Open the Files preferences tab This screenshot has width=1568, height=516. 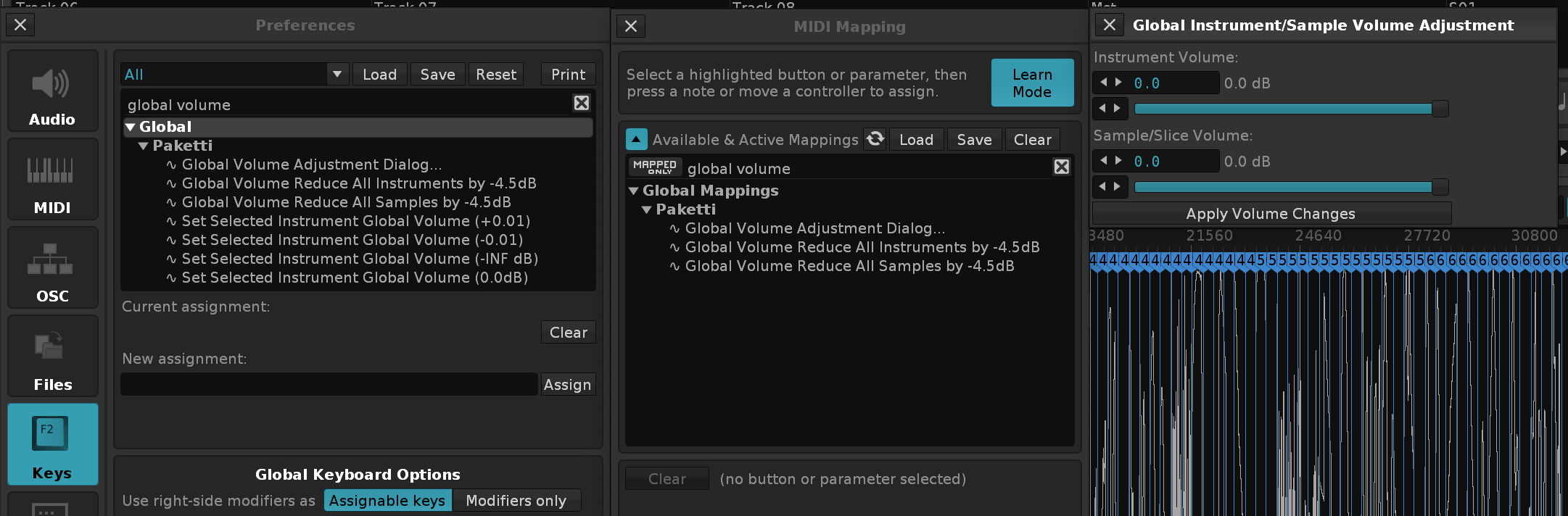click(x=52, y=357)
